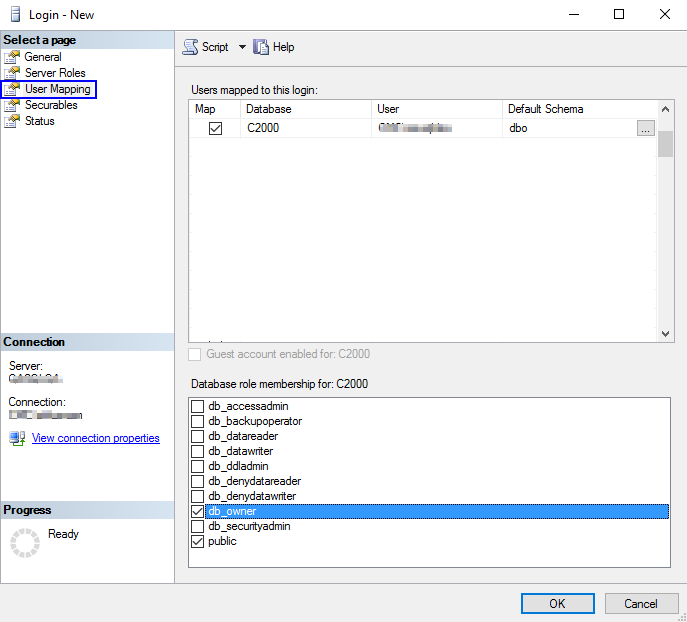Image resolution: width=687 pixels, height=622 pixels.
Task: Uncheck the db_owner role
Action: [198, 511]
